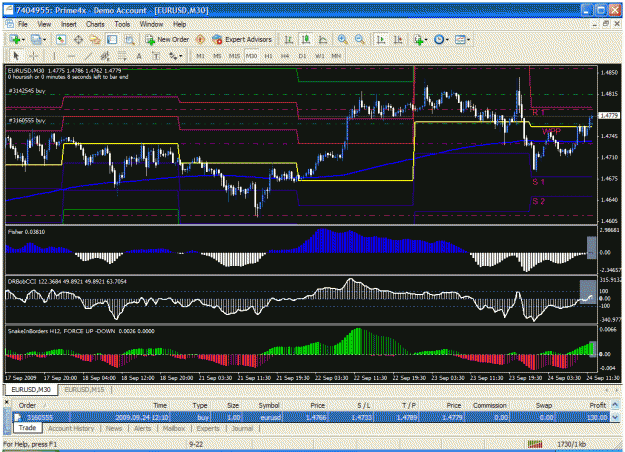Image resolution: width=625 pixels, height=452 pixels.
Task: Select the Trendline drawing tool
Action: [88, 56]
